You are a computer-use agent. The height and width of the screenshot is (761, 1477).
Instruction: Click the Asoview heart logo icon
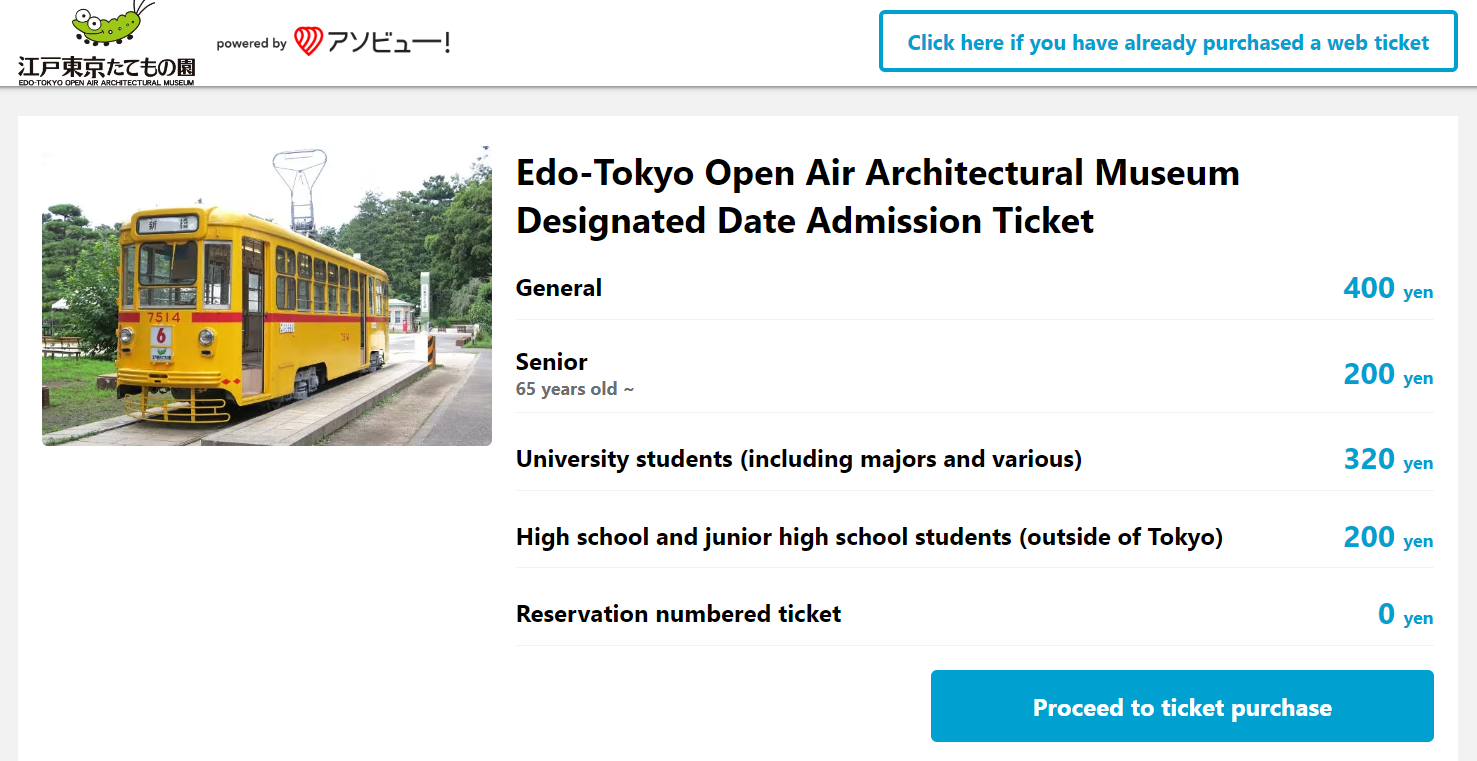coord(308,42)
